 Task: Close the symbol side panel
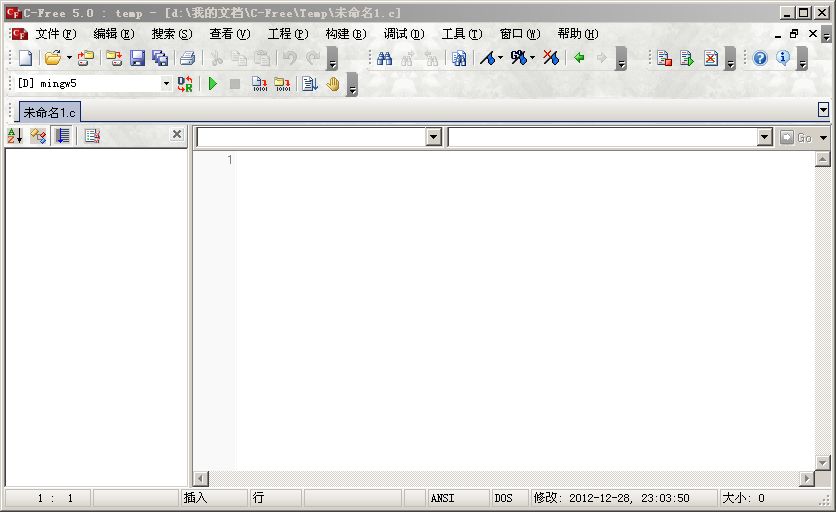177,134
